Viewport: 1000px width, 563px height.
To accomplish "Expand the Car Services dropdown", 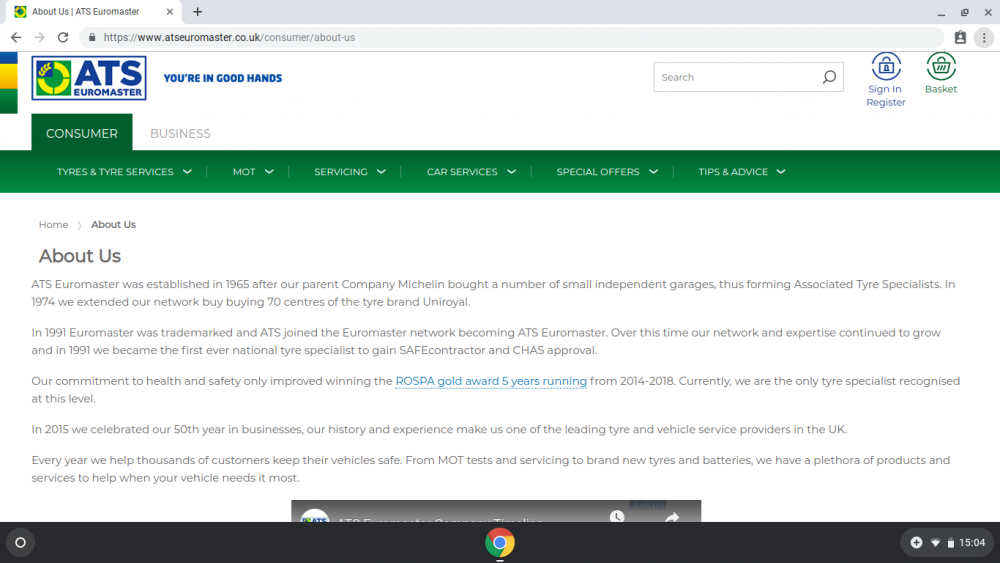I will click(x=471, y=172).
